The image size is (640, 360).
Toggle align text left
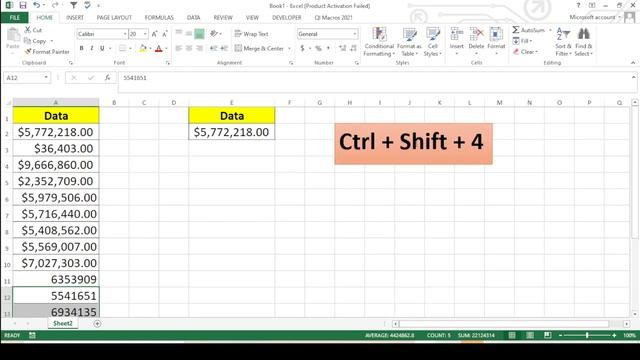point(178,48)
